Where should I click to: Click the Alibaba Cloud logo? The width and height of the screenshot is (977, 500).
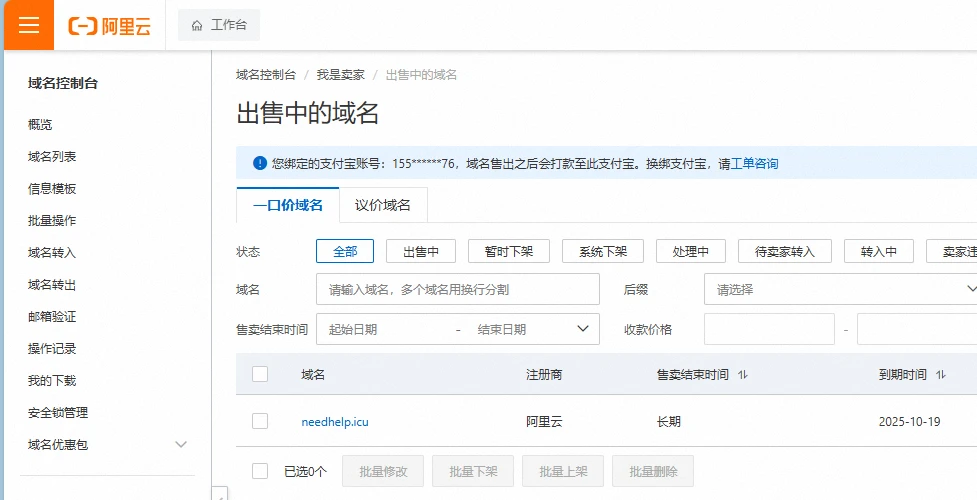[x=110, y=26]
